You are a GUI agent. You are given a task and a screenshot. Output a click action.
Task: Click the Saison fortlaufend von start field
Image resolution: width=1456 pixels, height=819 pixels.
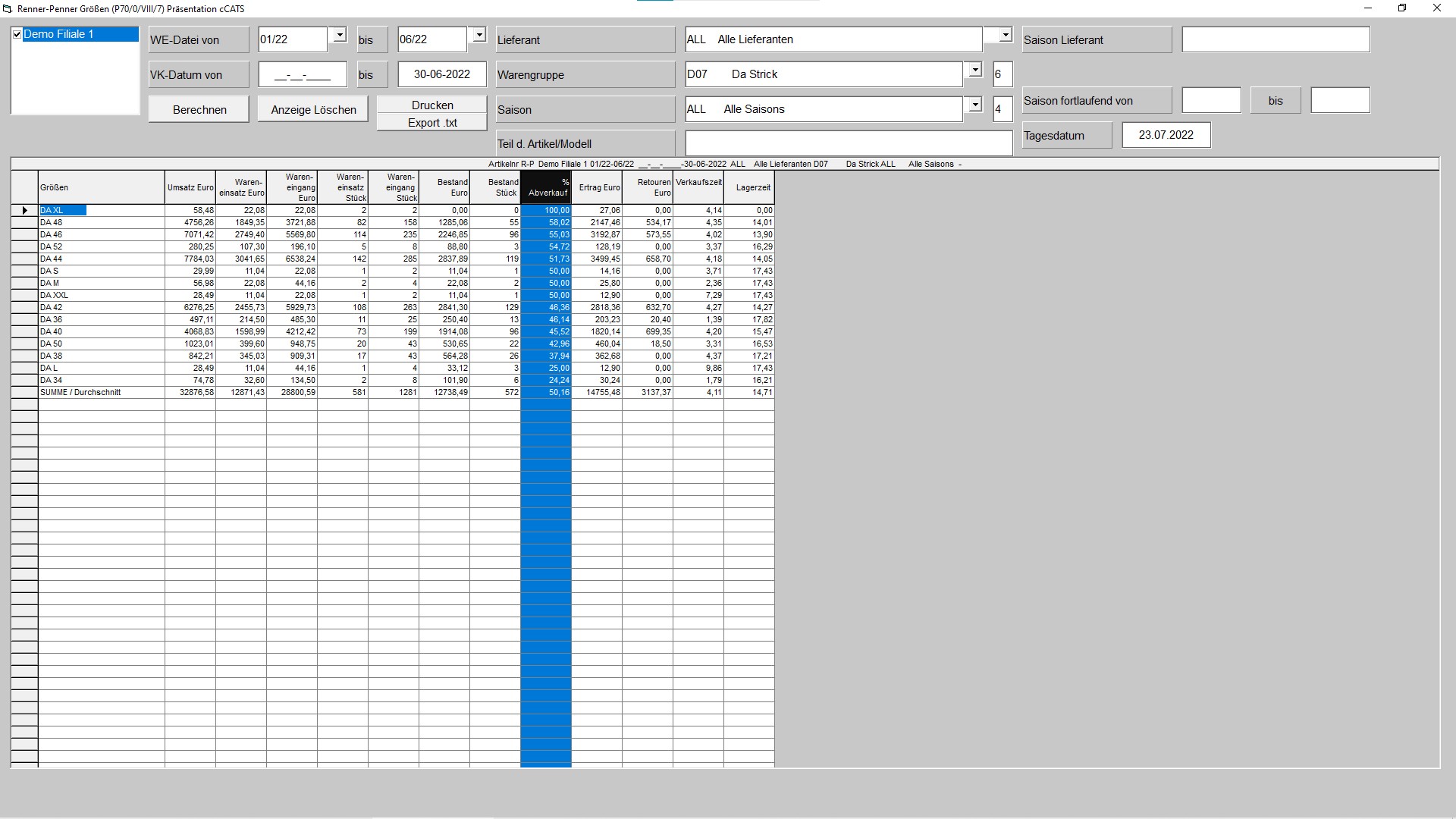(1211, 99)
